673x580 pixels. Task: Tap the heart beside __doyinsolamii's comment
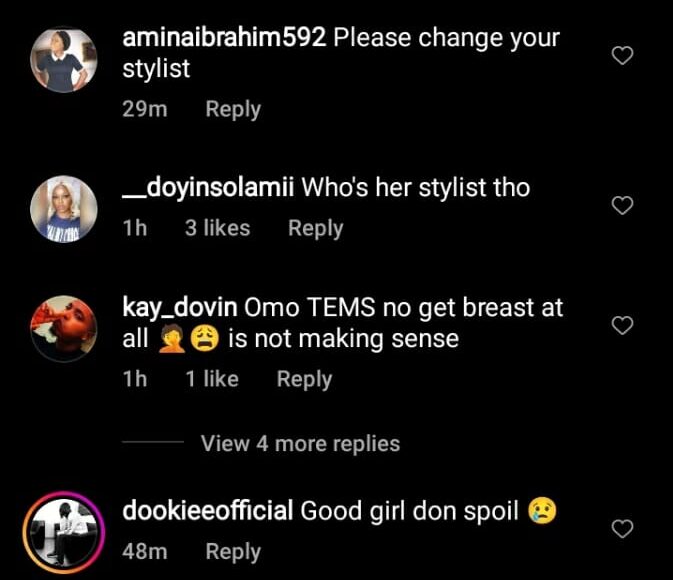coord(622,206)
